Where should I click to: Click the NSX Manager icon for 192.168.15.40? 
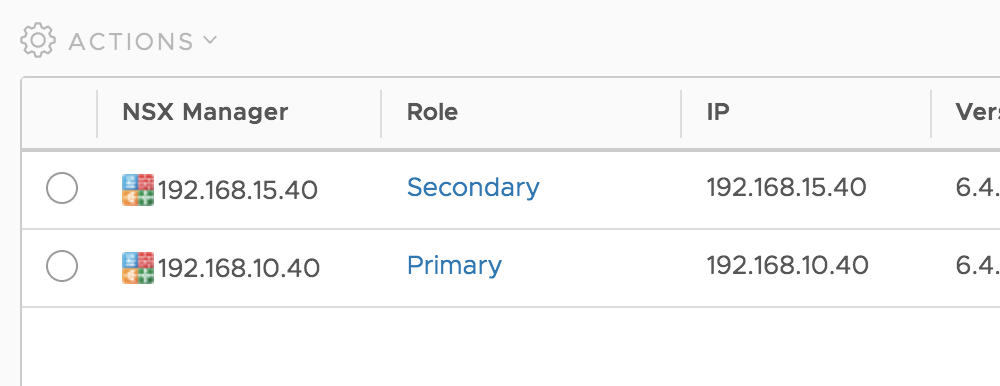coord(138,189)
